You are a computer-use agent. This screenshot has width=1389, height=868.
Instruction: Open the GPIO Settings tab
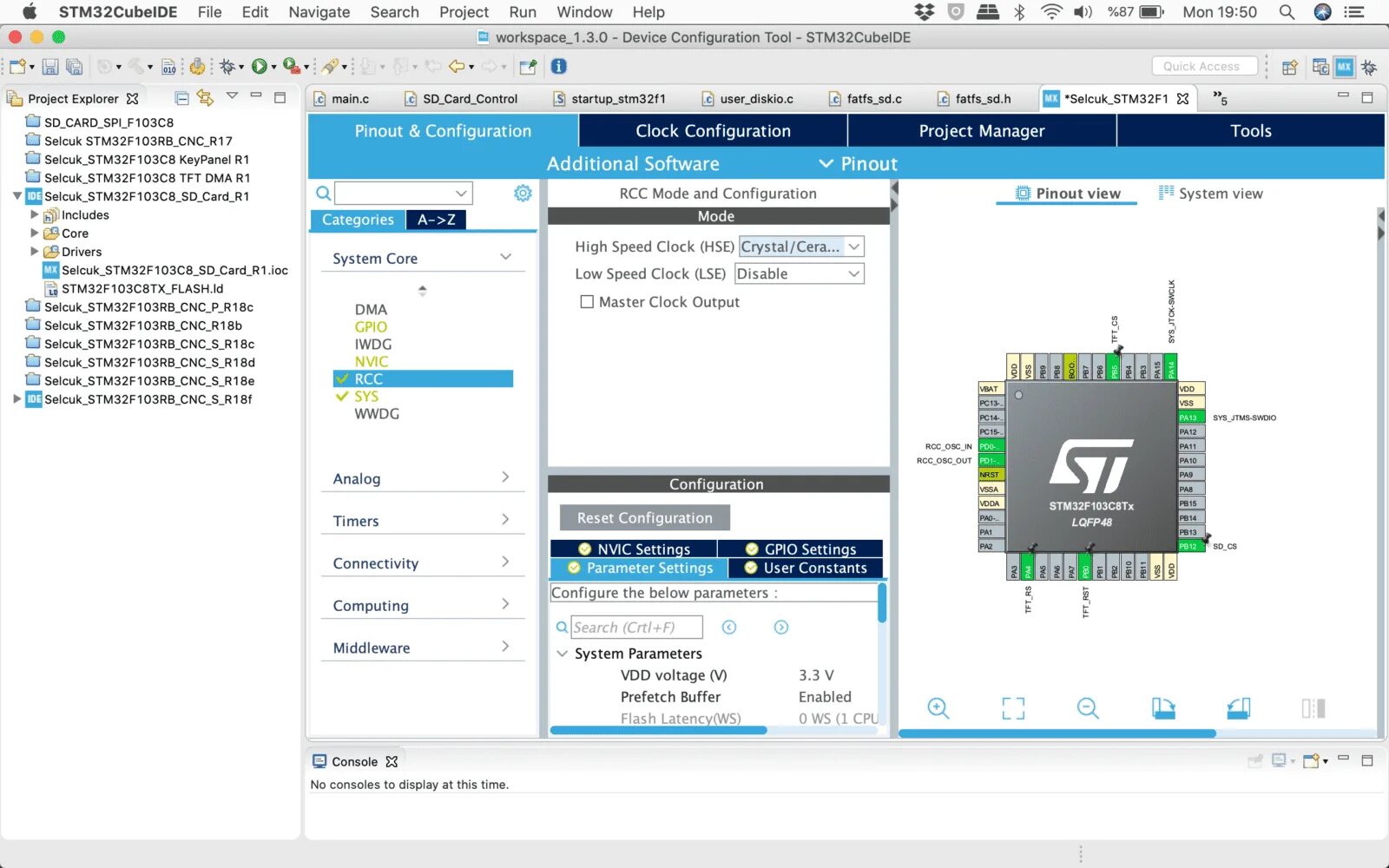[800, 549]
